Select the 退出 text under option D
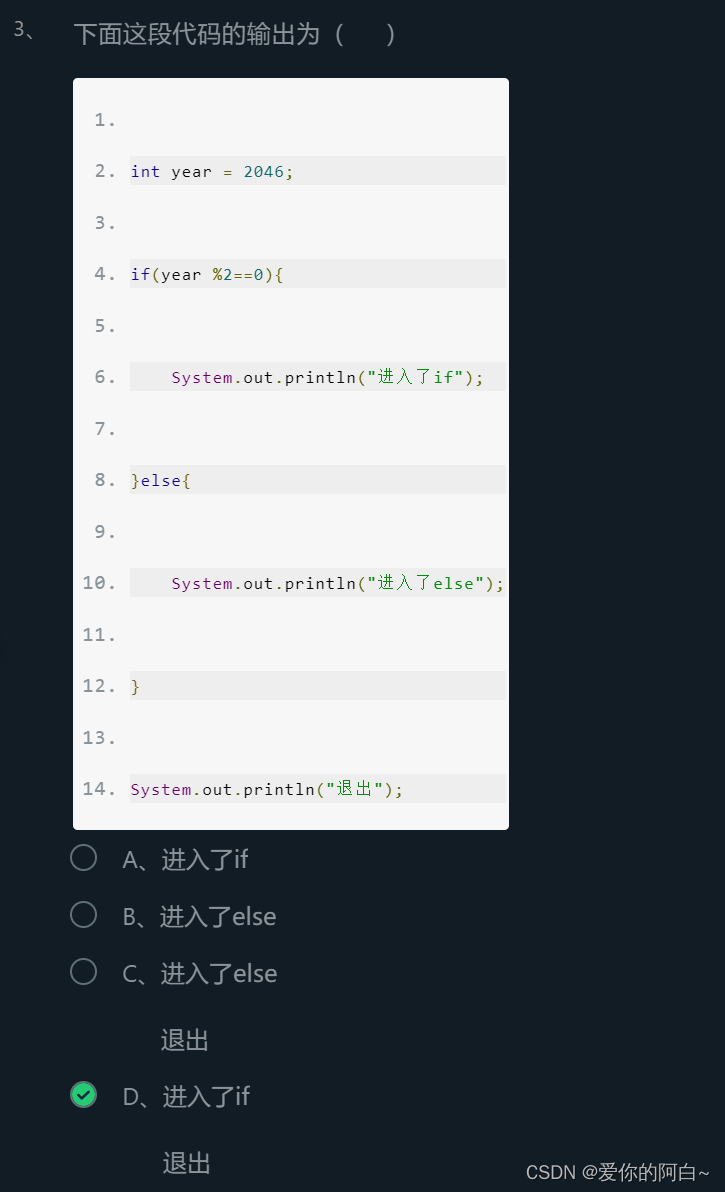This screenshot has height=1192, width=725. [184, 1163]
